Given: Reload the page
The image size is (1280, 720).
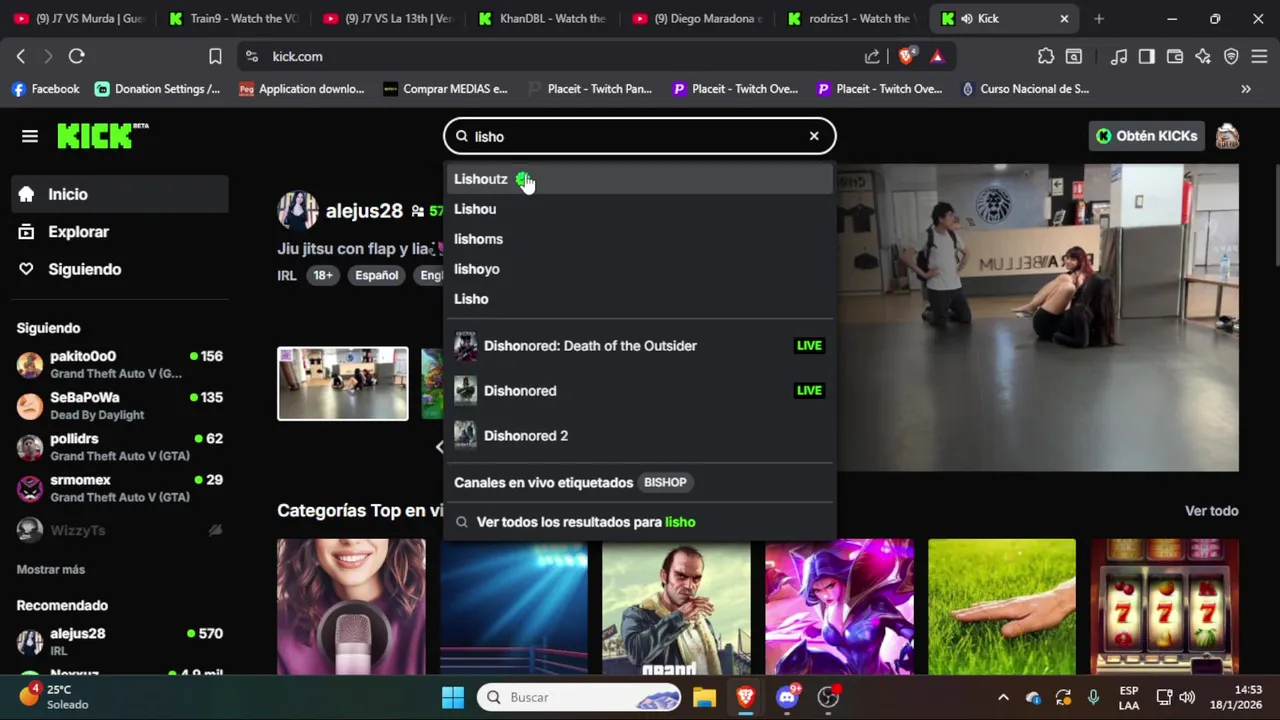Looking at the screenshot, I should [76, 57].
